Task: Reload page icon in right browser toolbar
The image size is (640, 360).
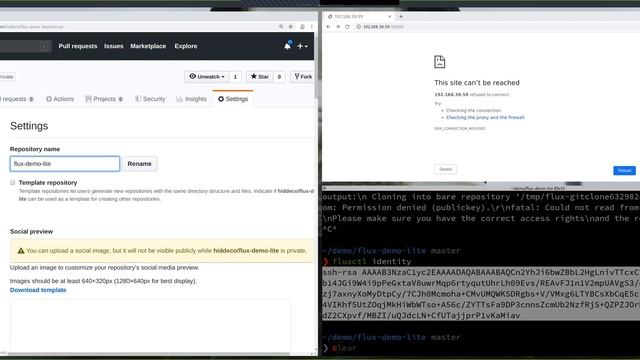Action: (x=347, y=27)
